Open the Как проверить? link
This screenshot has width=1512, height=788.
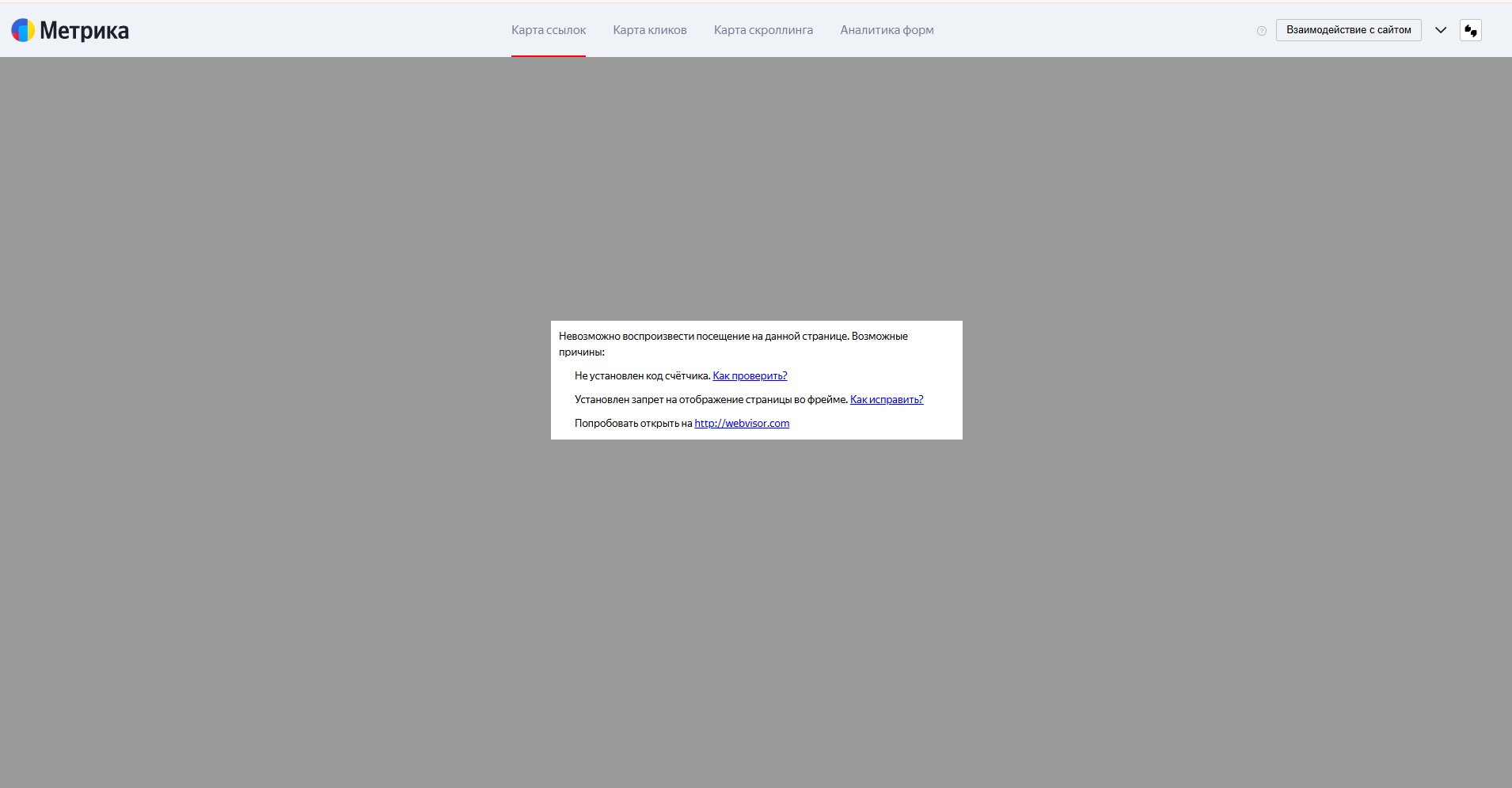tap(750, 376)
